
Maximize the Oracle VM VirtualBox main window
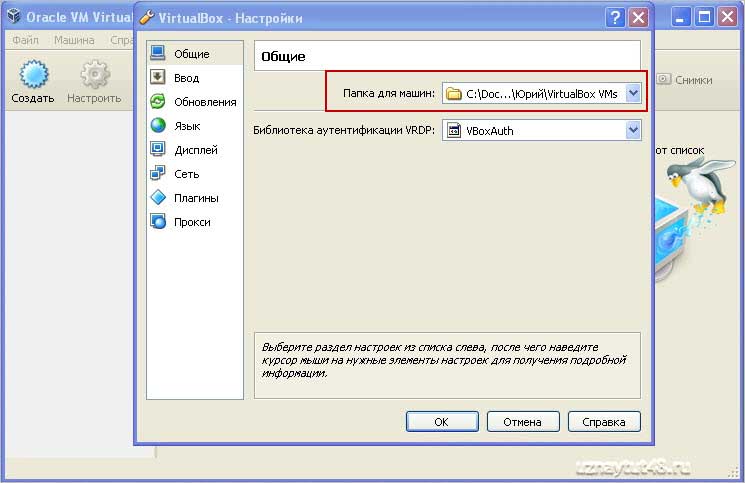pos(704,18)
